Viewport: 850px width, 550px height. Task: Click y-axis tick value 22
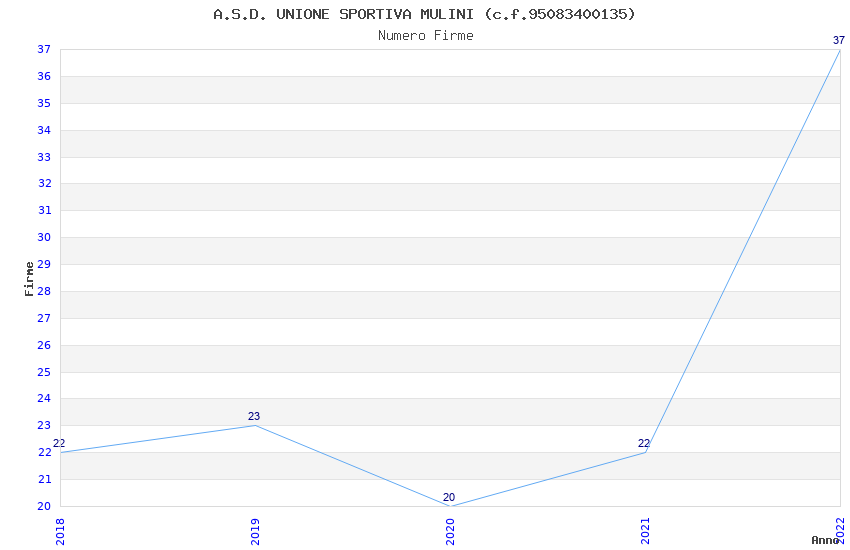coord(44,452)
